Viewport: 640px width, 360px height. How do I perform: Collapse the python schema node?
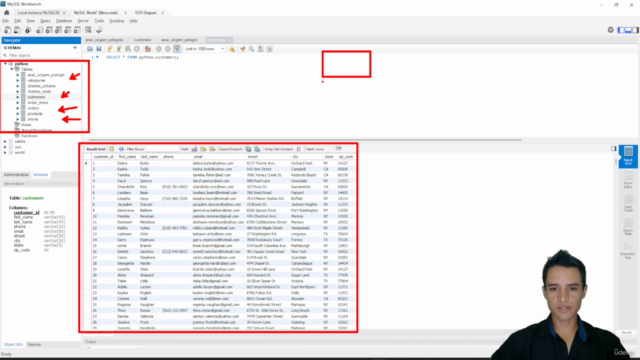[x=6, y=64]
